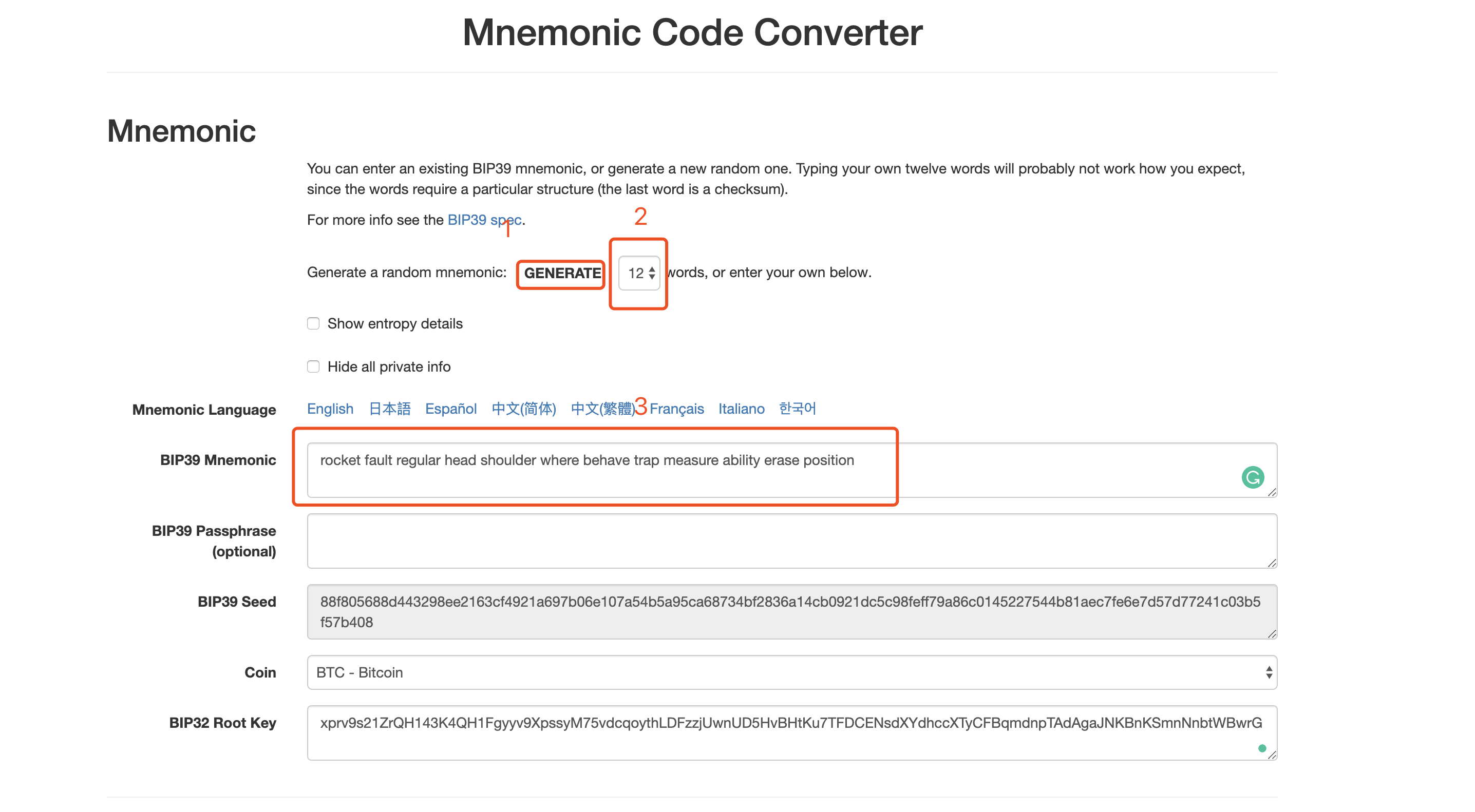The height and width of the screenshot is (812, 1475).
Task: Choose Español as mnemonic language
Action: tap(450, 409)
